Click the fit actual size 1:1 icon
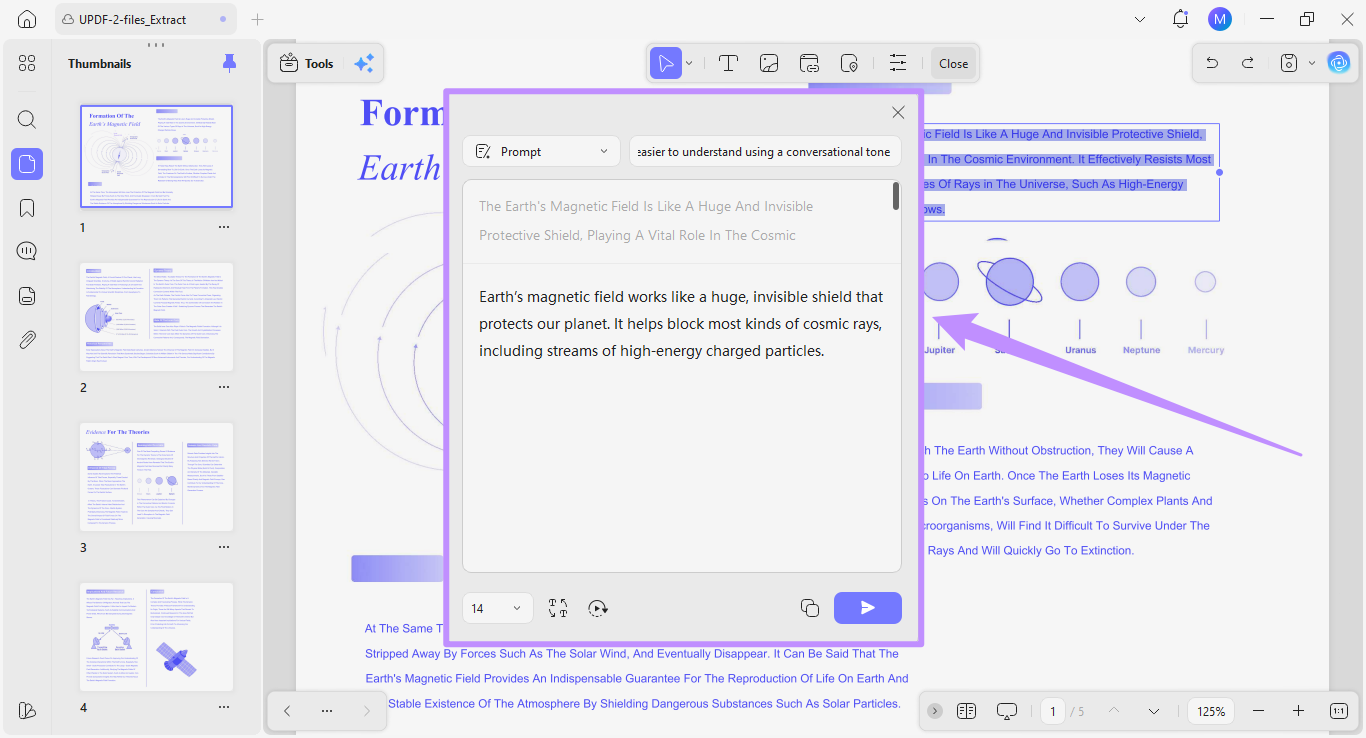 pos(1339,711)
